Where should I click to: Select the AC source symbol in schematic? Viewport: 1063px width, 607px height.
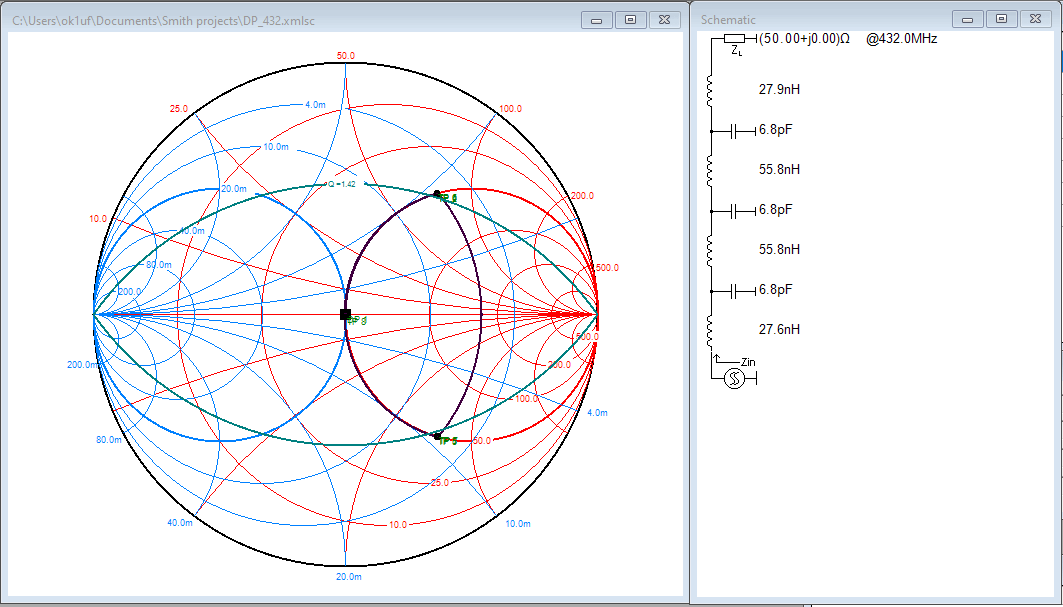(x=734, y=378)
